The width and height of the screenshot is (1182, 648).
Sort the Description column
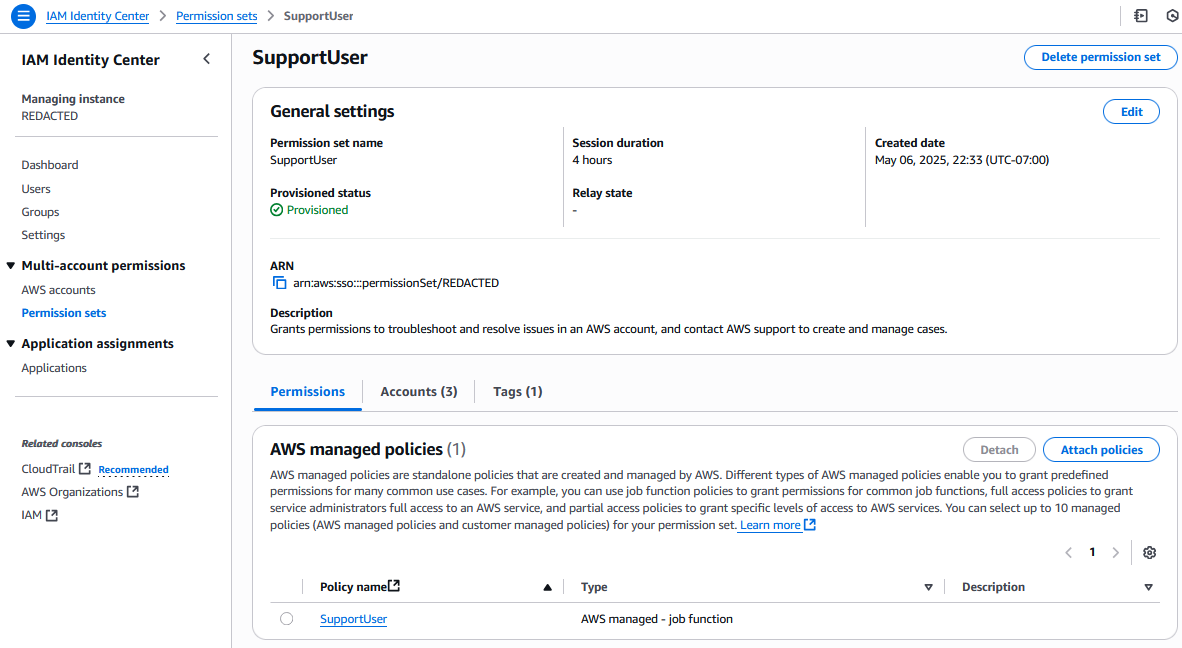[x=1148, y=587]
